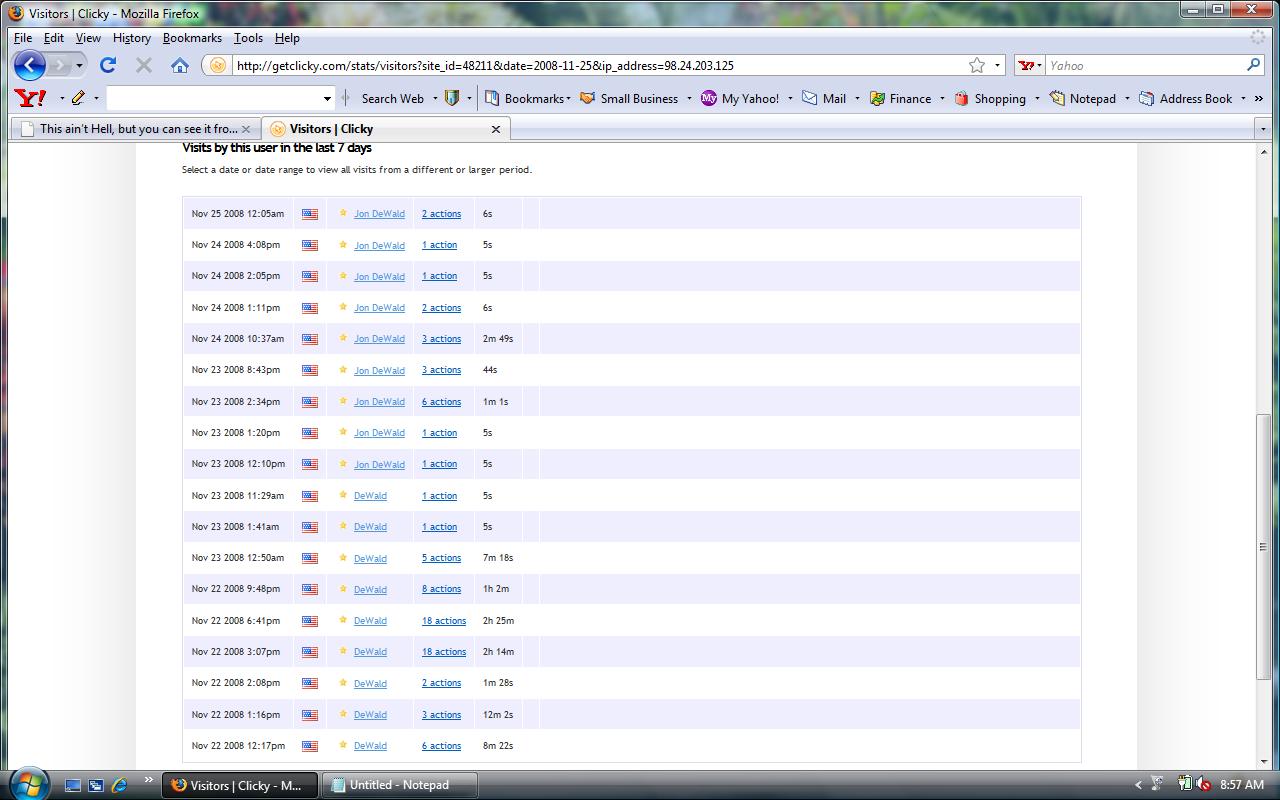Reload the current page
1280x800 pixels.
pyautogui.click(x=108, y=66)
